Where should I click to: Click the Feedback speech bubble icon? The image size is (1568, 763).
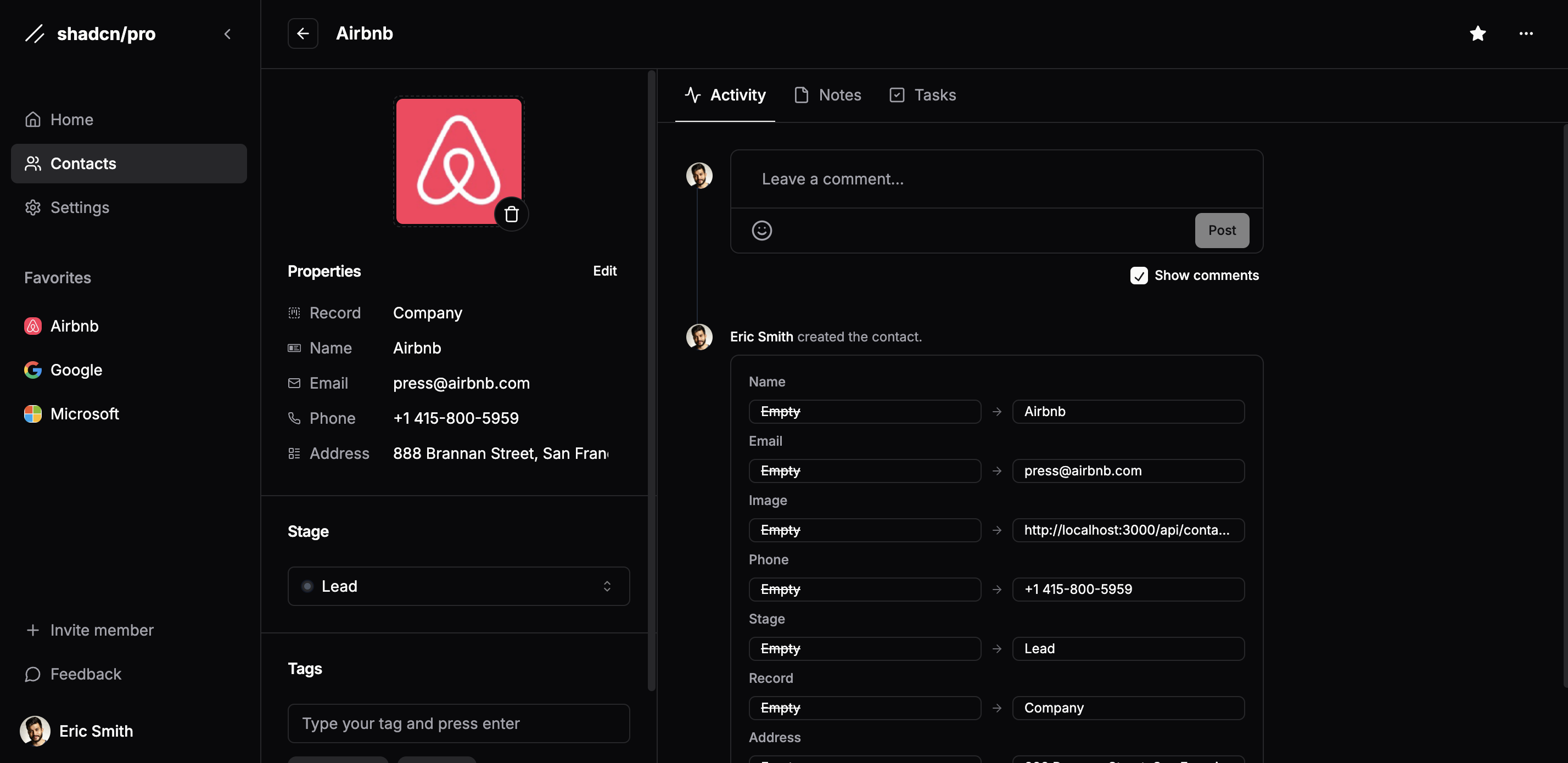pos(33,674)
